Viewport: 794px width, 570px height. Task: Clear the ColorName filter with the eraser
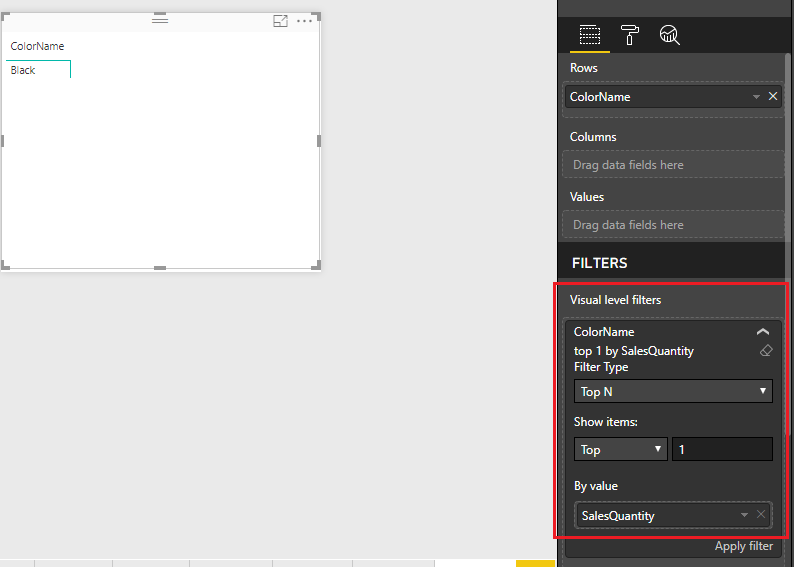(x=766, y=350)
